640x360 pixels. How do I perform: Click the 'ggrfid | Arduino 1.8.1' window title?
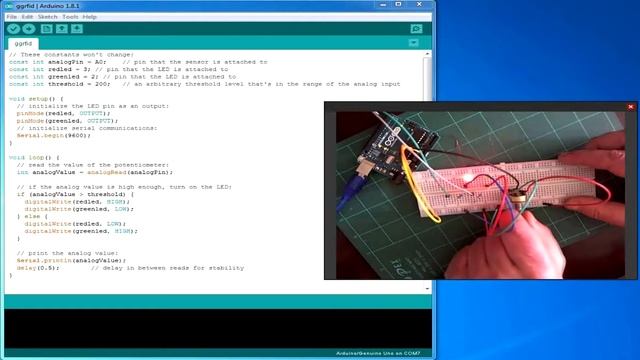coord(48,6)
